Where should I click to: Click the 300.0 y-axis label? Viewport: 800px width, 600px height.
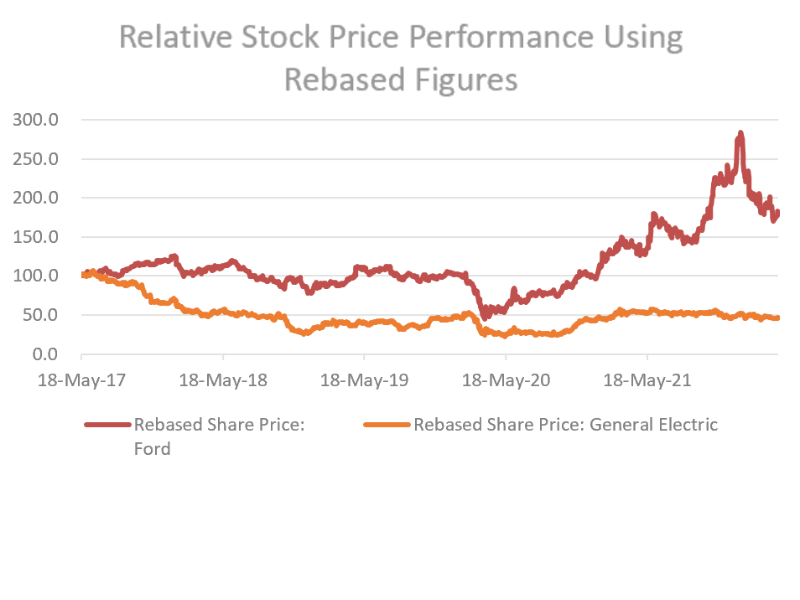coord(36,119)
